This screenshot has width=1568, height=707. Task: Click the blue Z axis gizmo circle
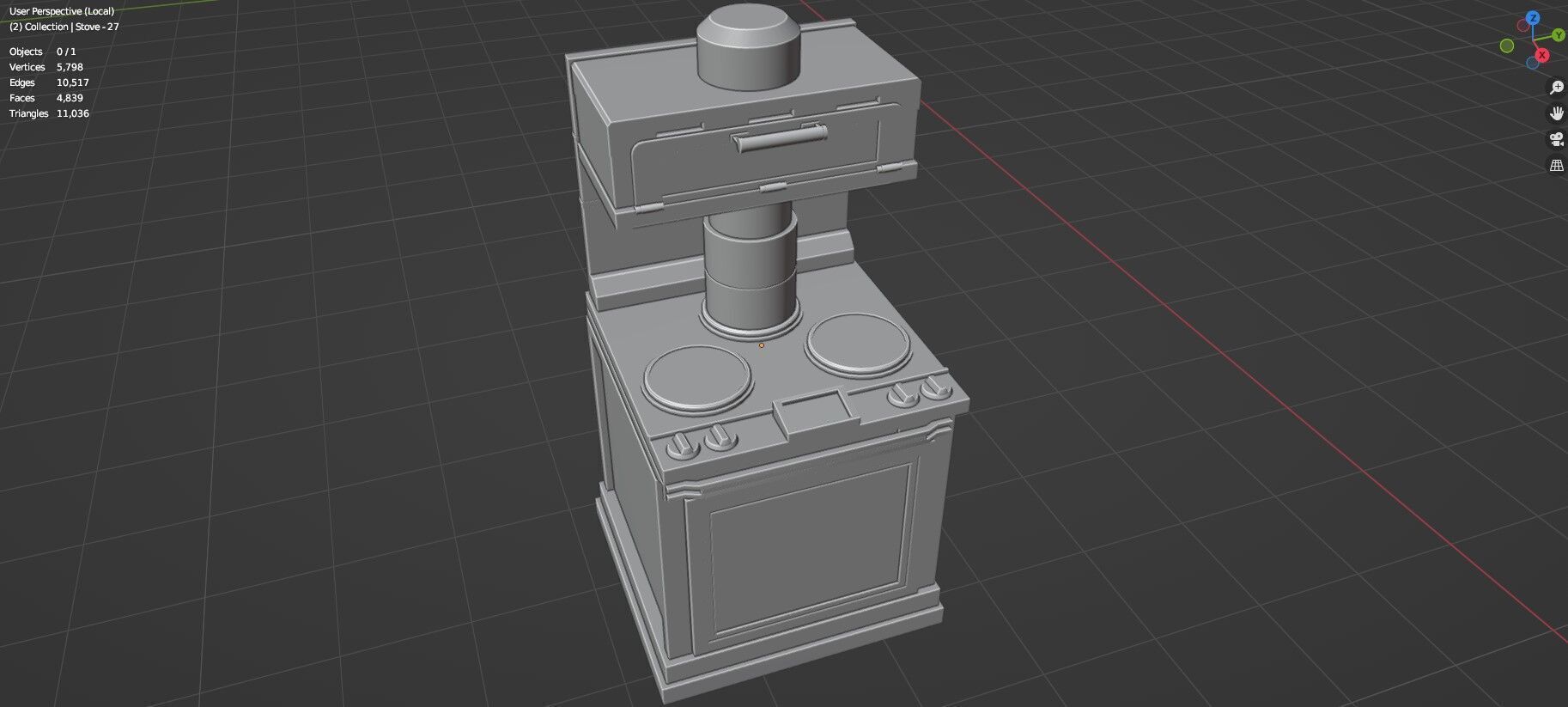click(x=1533, y=18)
